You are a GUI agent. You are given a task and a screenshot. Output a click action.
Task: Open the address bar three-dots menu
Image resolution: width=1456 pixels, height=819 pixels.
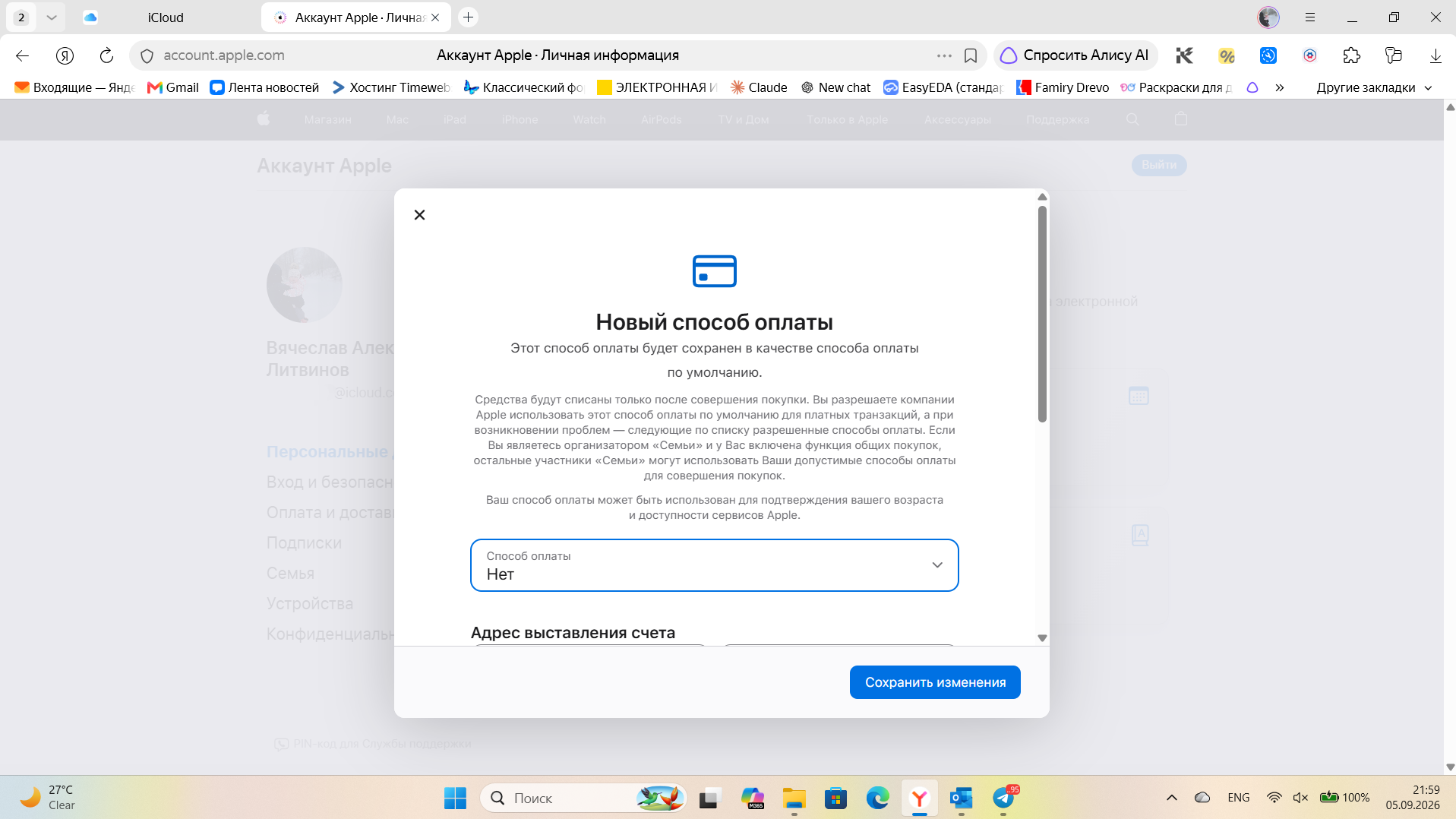pyautogui.click(x=944, y=55)
